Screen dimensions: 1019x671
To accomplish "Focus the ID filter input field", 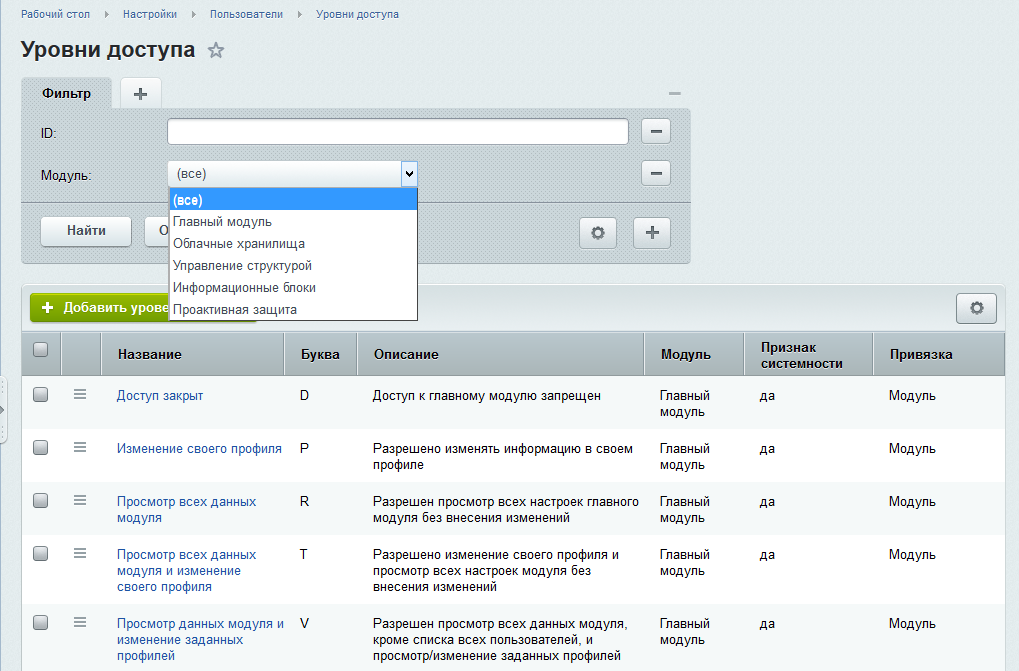I will [x=398, y=132].
